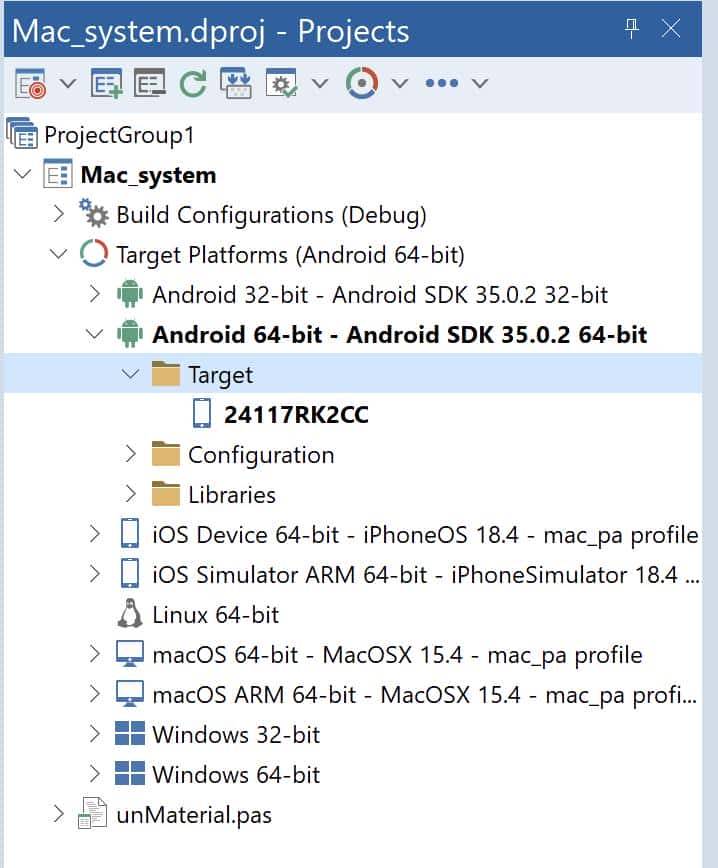Click the View project toolbar icon
Image resolution: width=718 pixels, height=868 pixels.
(x=30, y=84)
